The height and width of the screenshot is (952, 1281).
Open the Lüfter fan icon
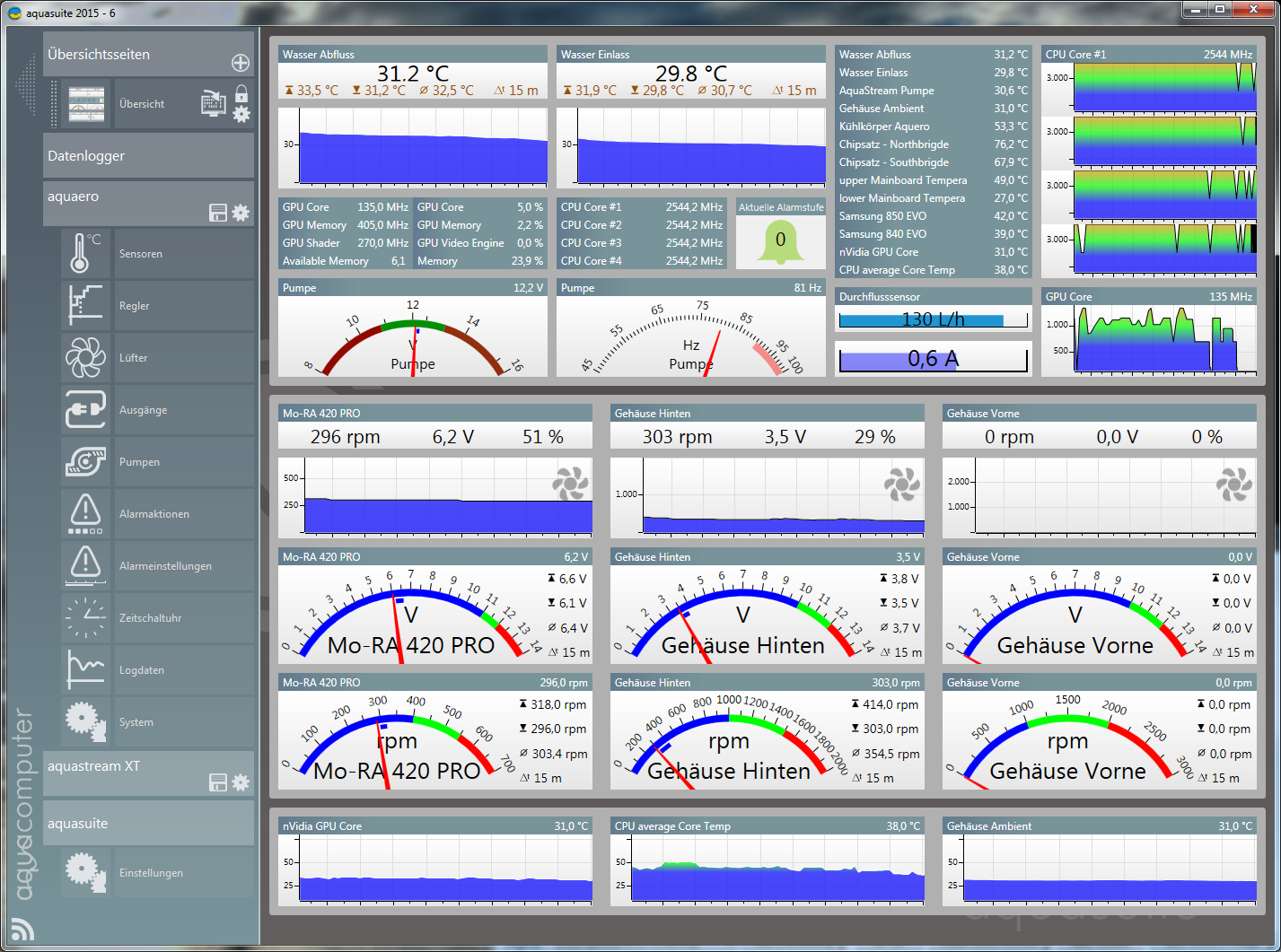[x=85, y=358]
